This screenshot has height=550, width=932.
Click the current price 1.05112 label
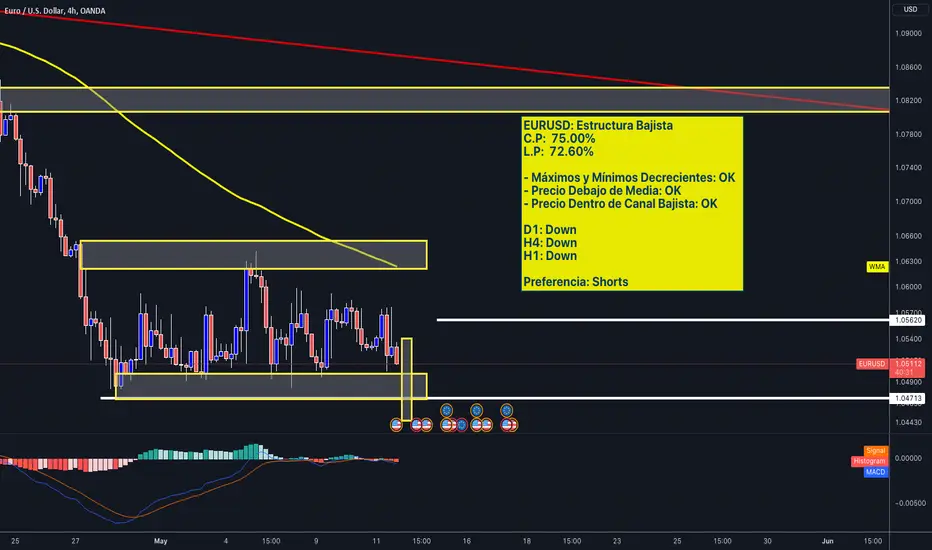[908, 363]
